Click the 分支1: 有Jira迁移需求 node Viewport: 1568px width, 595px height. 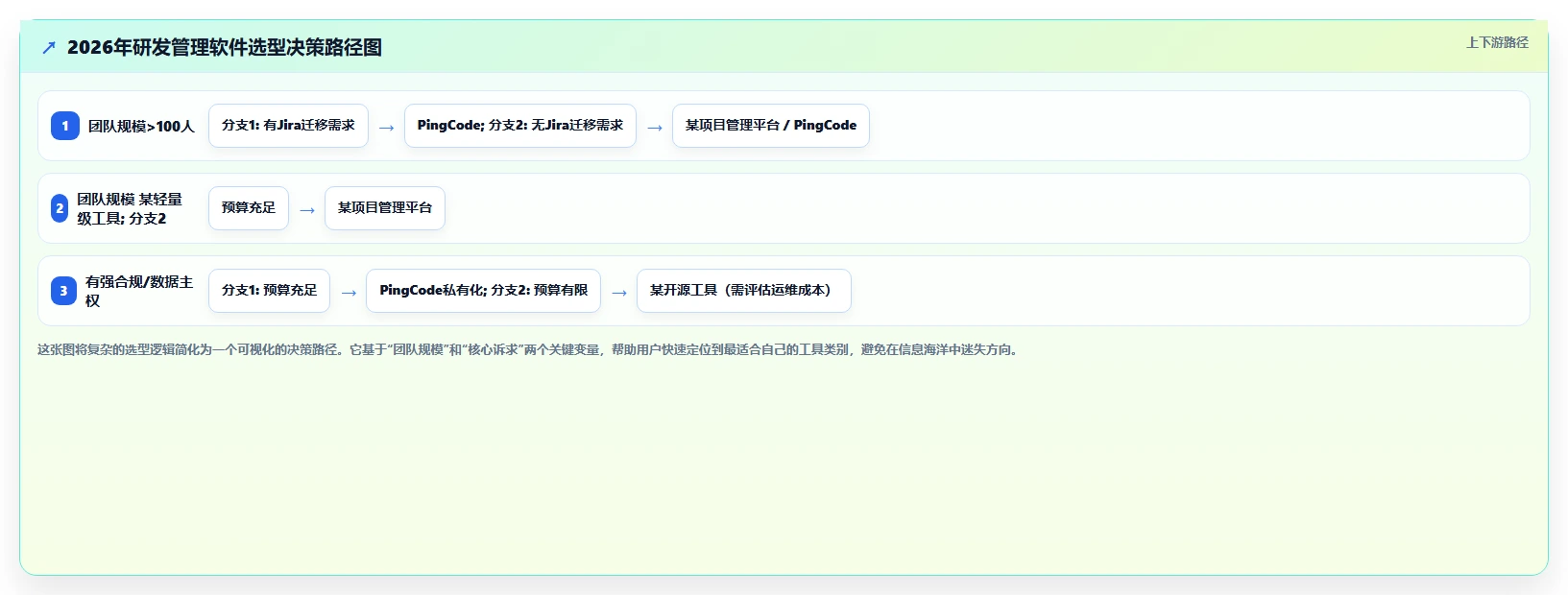coord(288,126)
